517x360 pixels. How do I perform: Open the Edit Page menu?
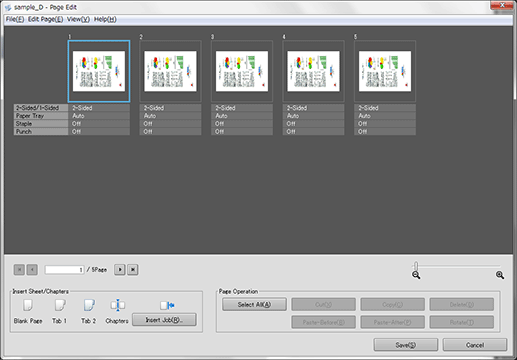45,19
